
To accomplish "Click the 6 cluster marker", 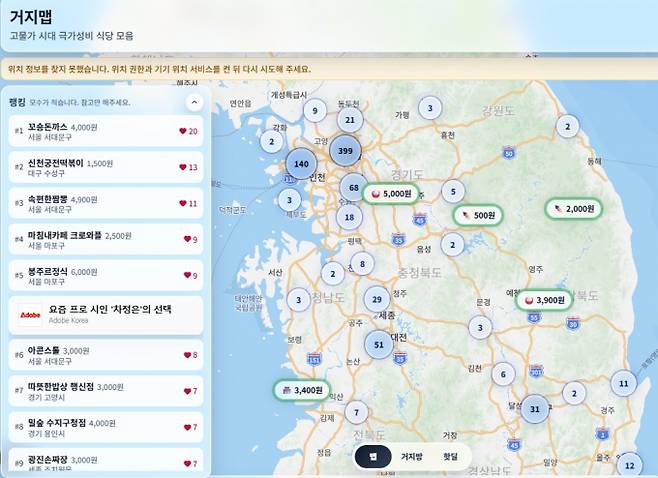I will pyautogui.click(x=503, y=374).
